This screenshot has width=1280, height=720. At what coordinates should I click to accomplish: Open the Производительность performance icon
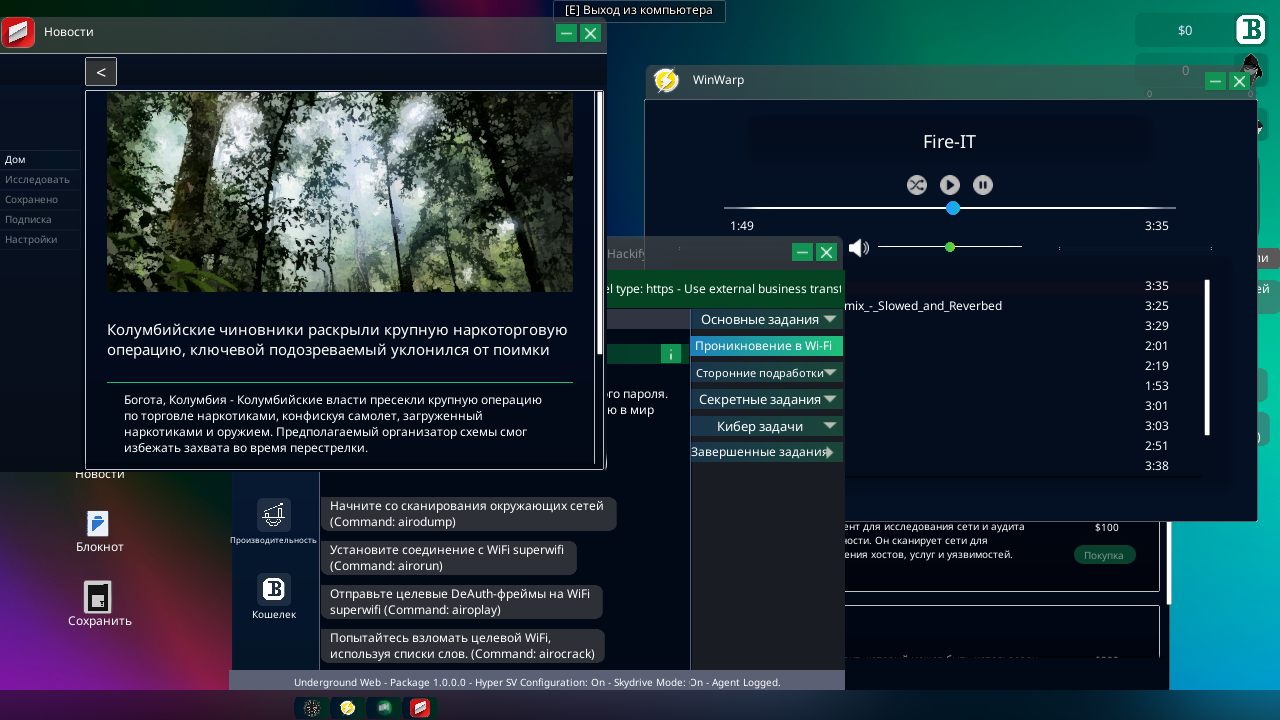(x=274, y=514)
